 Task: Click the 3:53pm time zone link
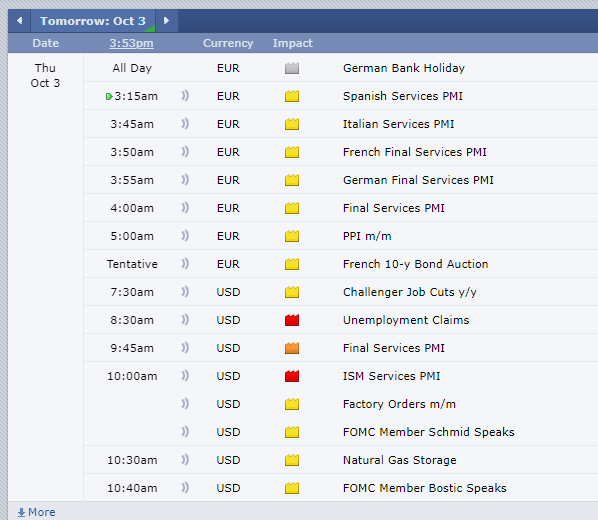point(132,43)
